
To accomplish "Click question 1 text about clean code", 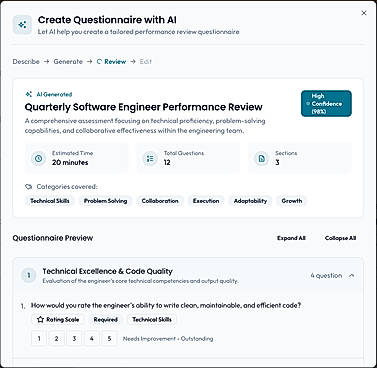I will click(x=166, y=305).
